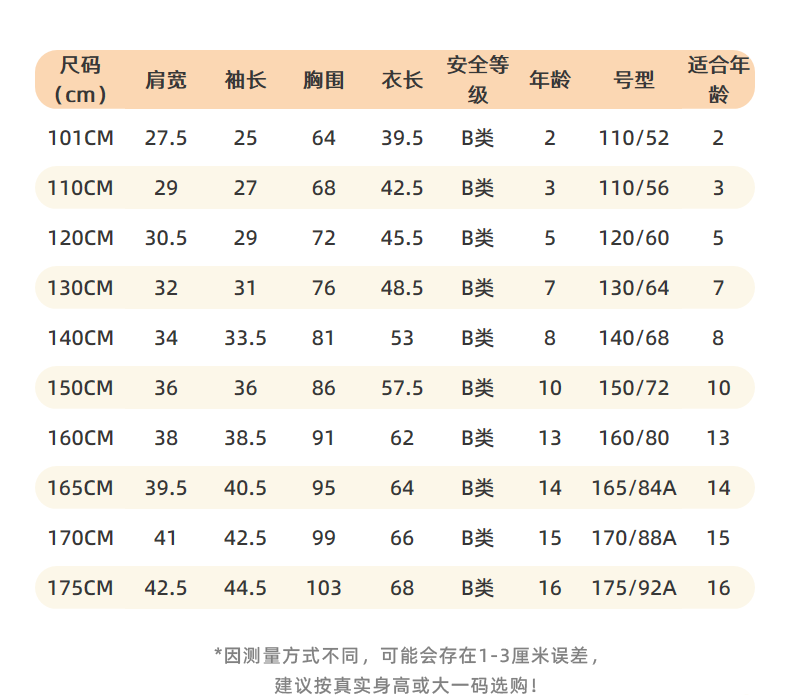Screen dimensions: 790x695
Task: Click garment length value 48.5
Action: pos(402,288)
